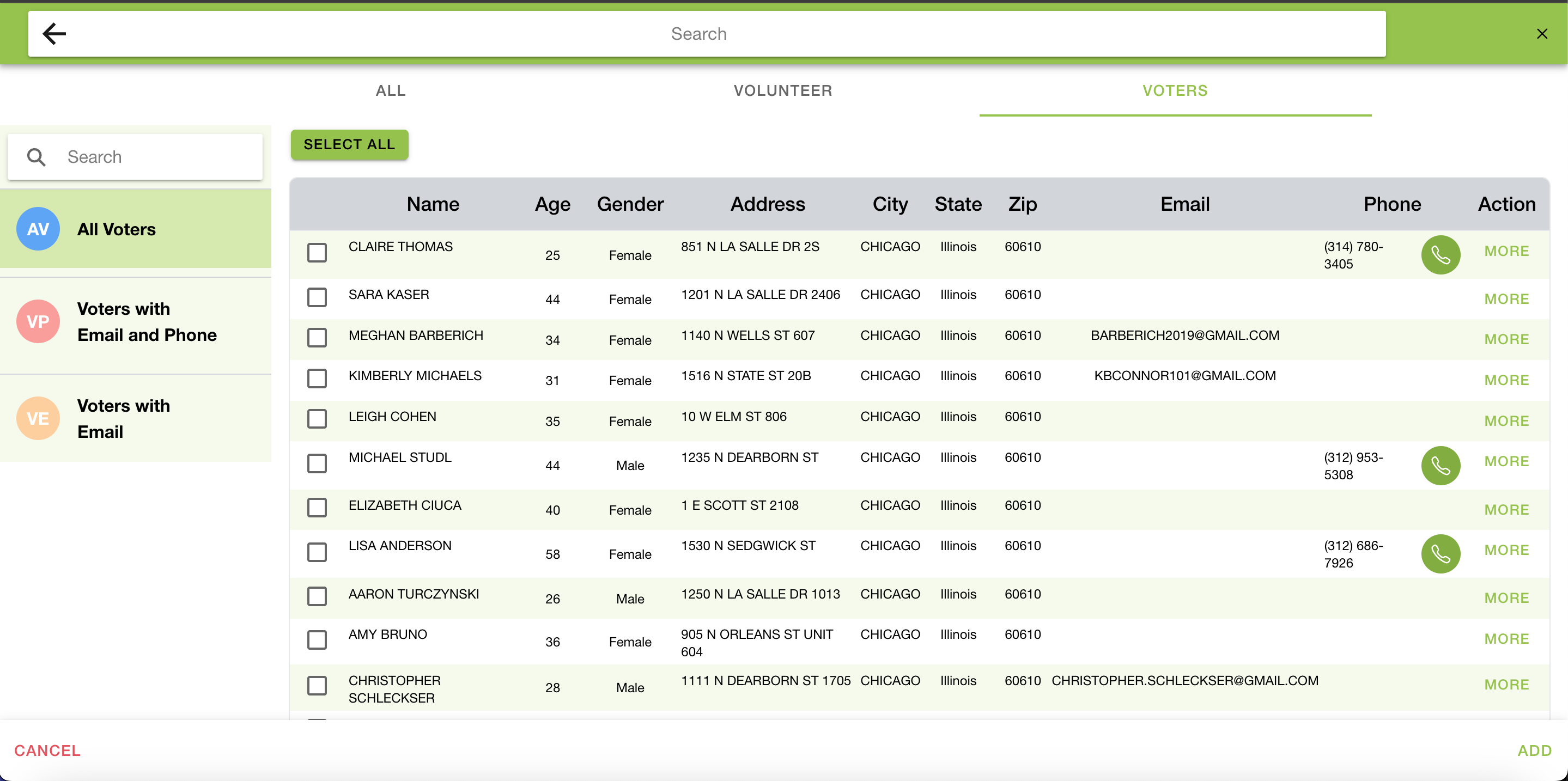Call Claire Thomas using phone icon
This screenshot has height=781, width=1568.
1439,255
